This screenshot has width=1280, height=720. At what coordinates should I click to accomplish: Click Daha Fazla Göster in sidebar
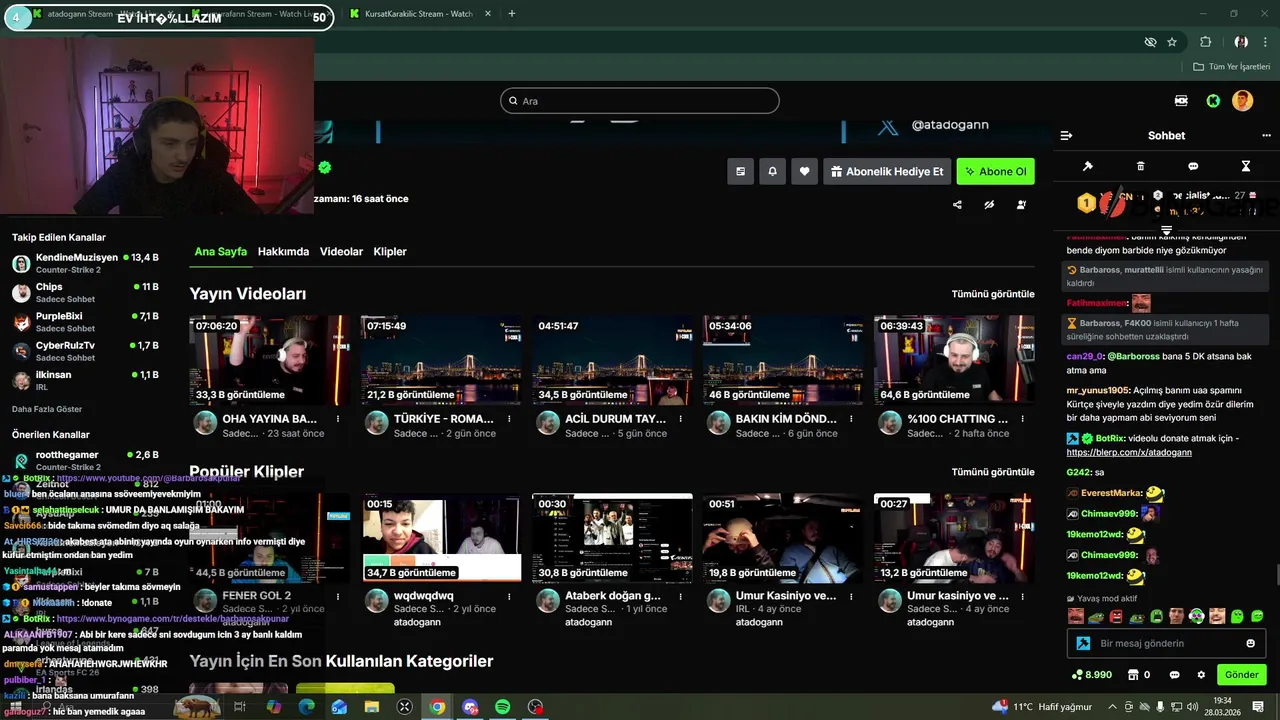pyautogui.click(x=47, y=409)
